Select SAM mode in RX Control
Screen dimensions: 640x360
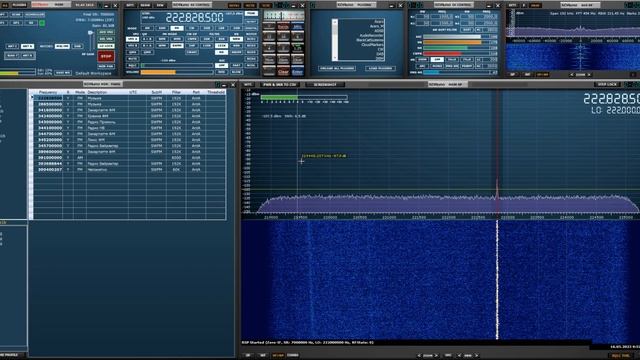point(162,28)
